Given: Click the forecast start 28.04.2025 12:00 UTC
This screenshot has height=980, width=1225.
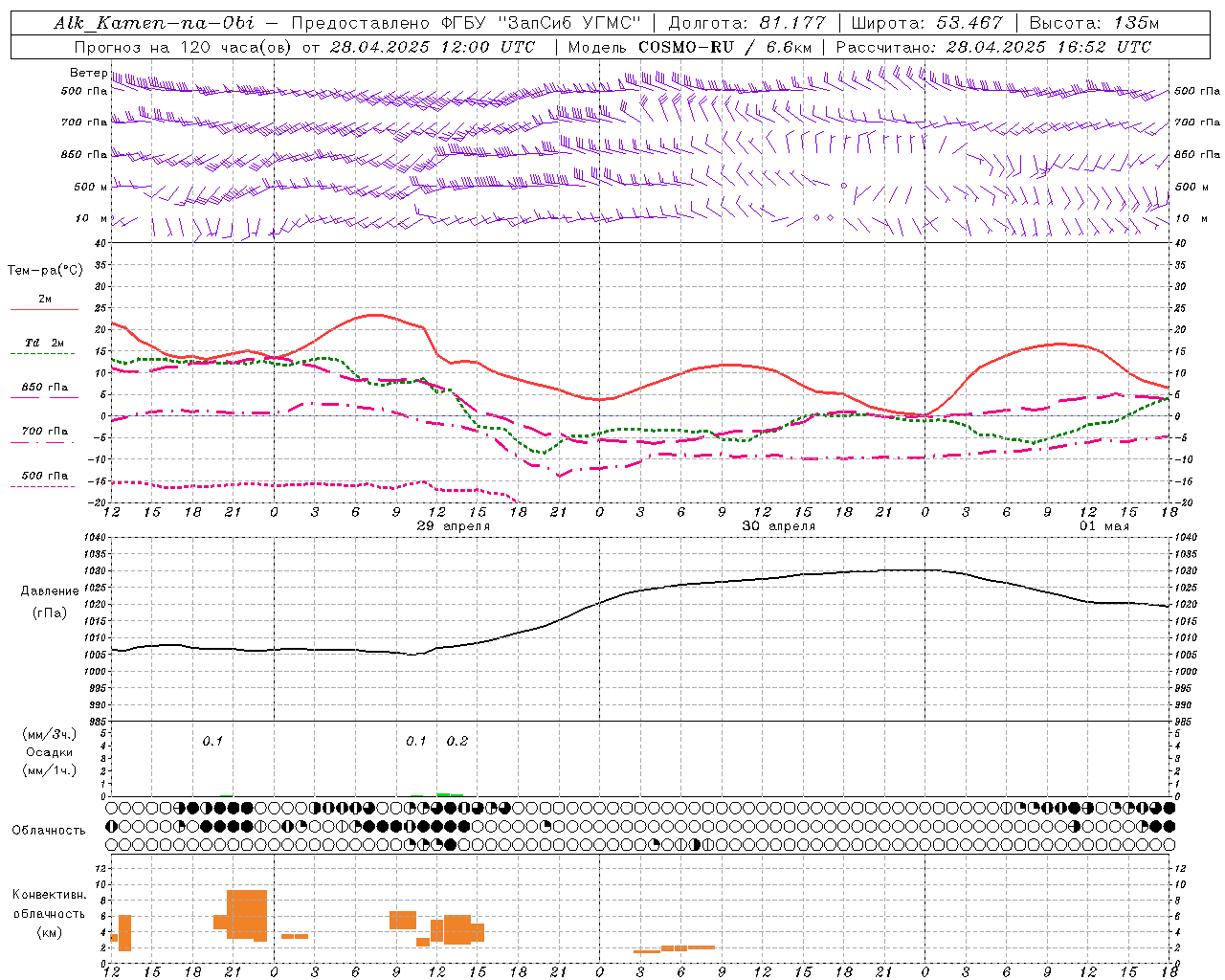Looking at the screenshot, I should point(432,47).
